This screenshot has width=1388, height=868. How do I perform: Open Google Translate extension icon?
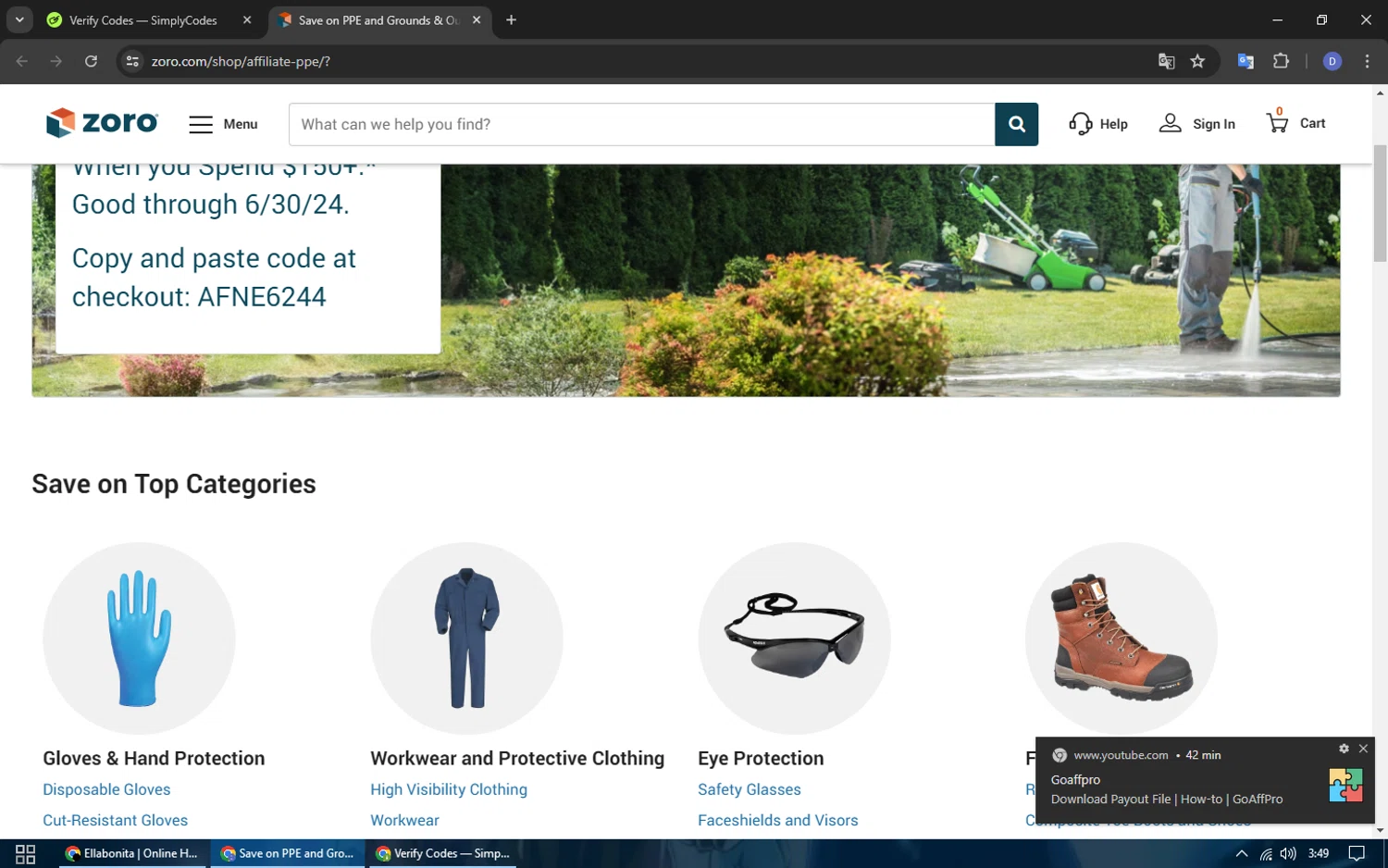[1245, 61]
